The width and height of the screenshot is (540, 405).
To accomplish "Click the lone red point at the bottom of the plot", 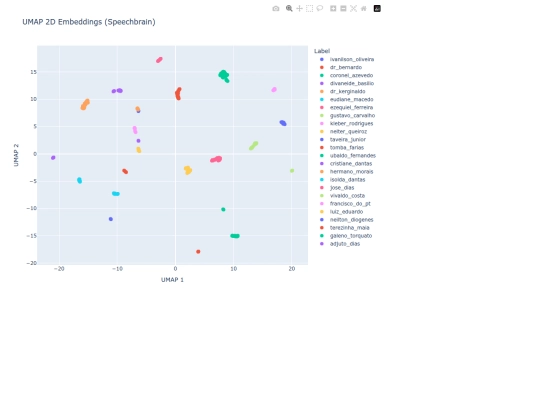I will click(198, 252).
